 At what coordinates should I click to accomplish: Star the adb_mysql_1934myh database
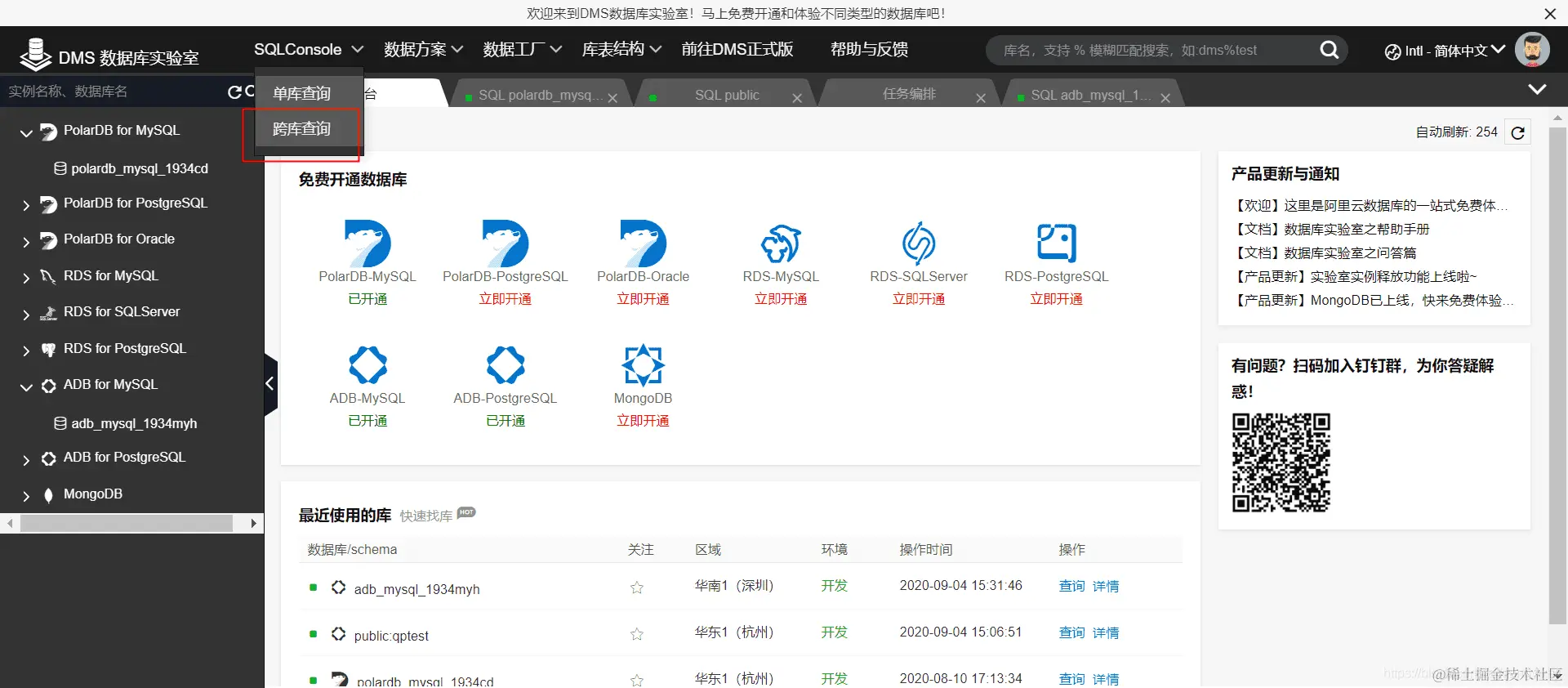pos(637,587)
